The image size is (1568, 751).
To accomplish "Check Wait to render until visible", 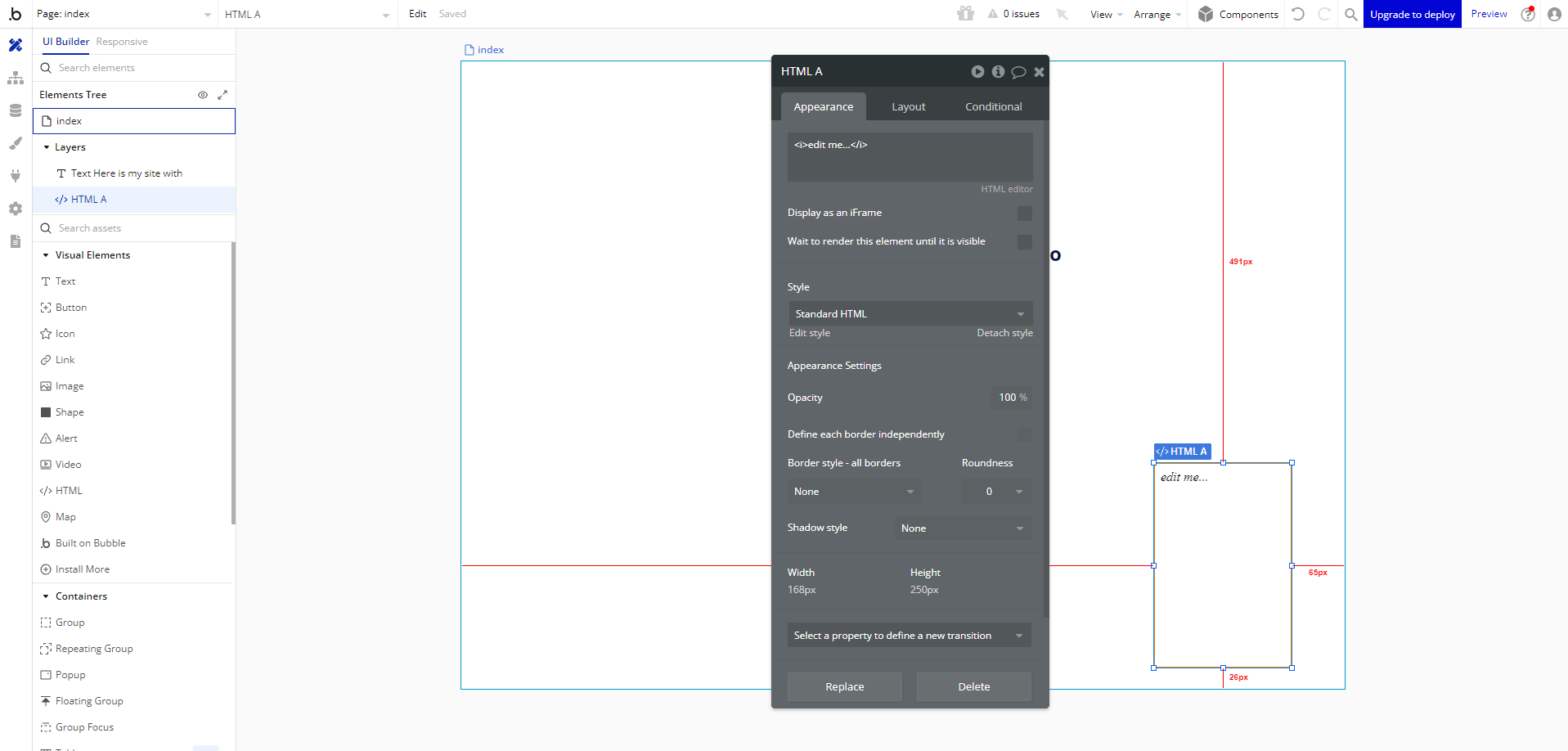I will pyautogui.click(x=1024, y=242).
